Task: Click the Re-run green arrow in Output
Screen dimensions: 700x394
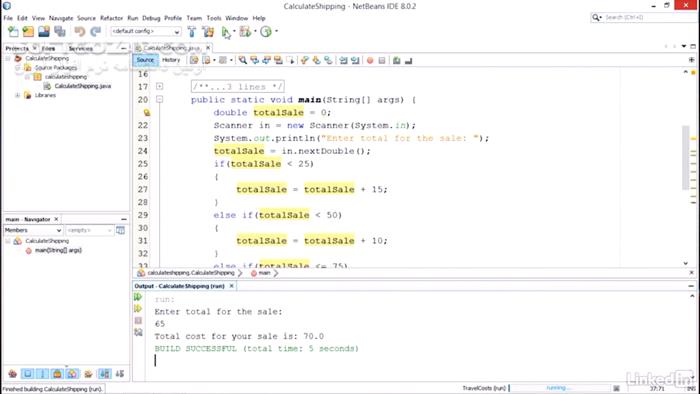Action: pyautogui.click(x=138, y=297)
